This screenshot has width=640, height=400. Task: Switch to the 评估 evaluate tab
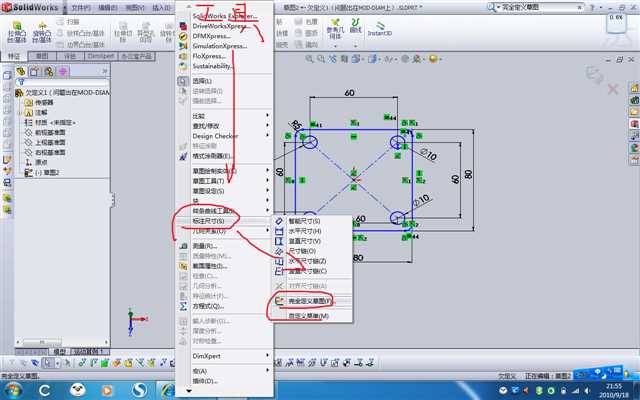pyautogui.click(x=70, y=56)
